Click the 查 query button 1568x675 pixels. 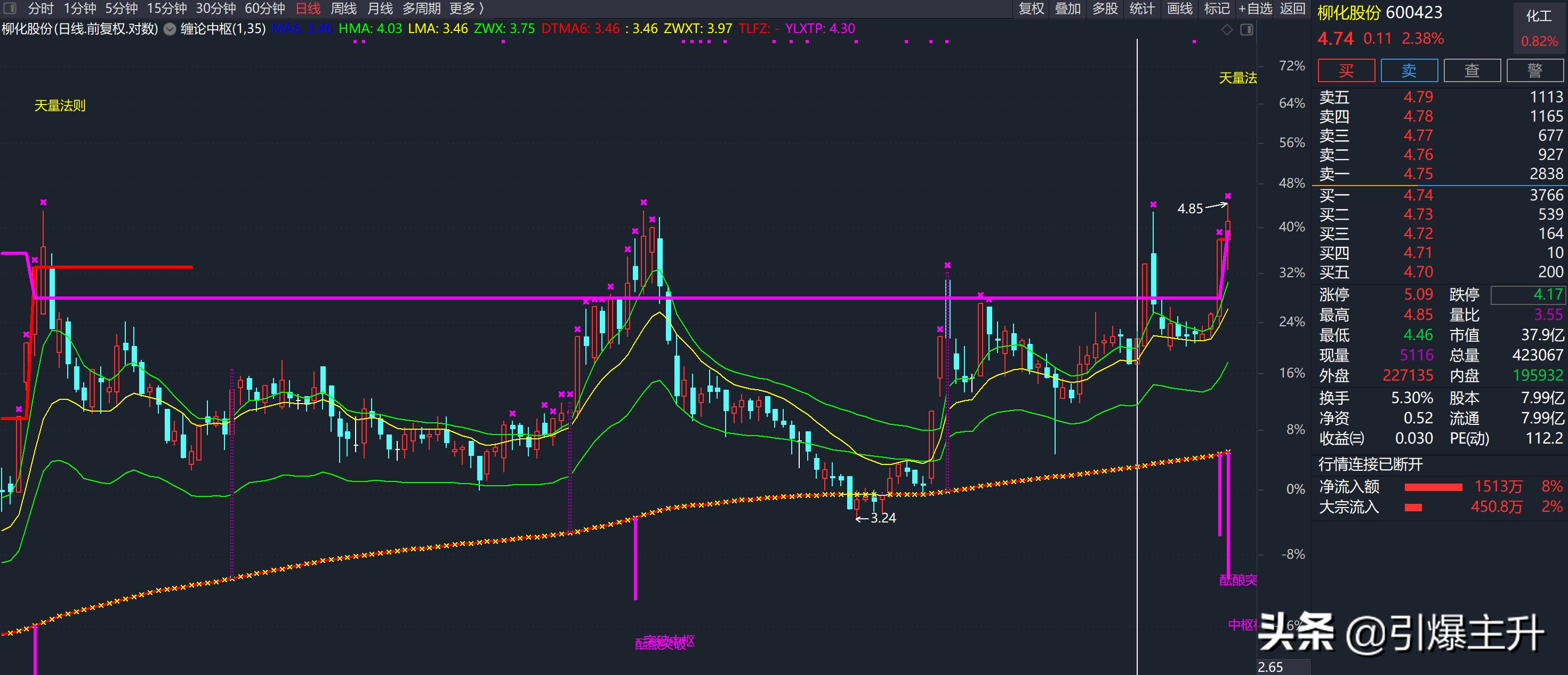1472,70
